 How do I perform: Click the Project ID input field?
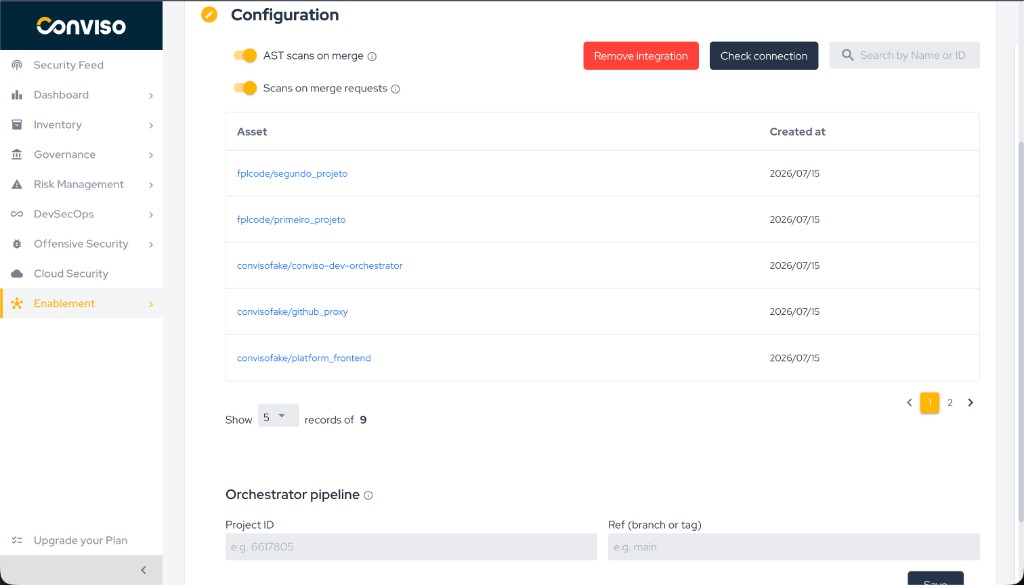tap(411, 547)
